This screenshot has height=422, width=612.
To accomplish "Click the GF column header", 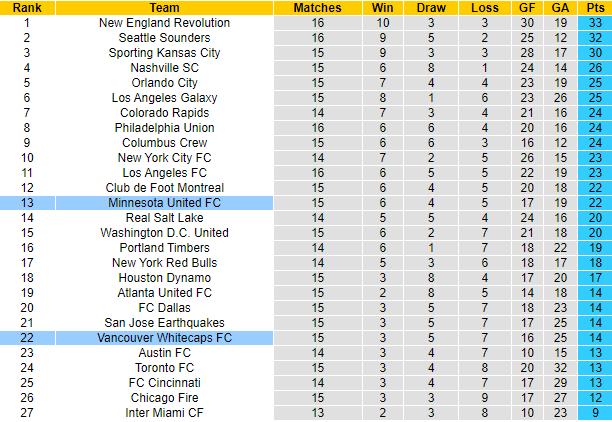I will click(x=527, y=8).
